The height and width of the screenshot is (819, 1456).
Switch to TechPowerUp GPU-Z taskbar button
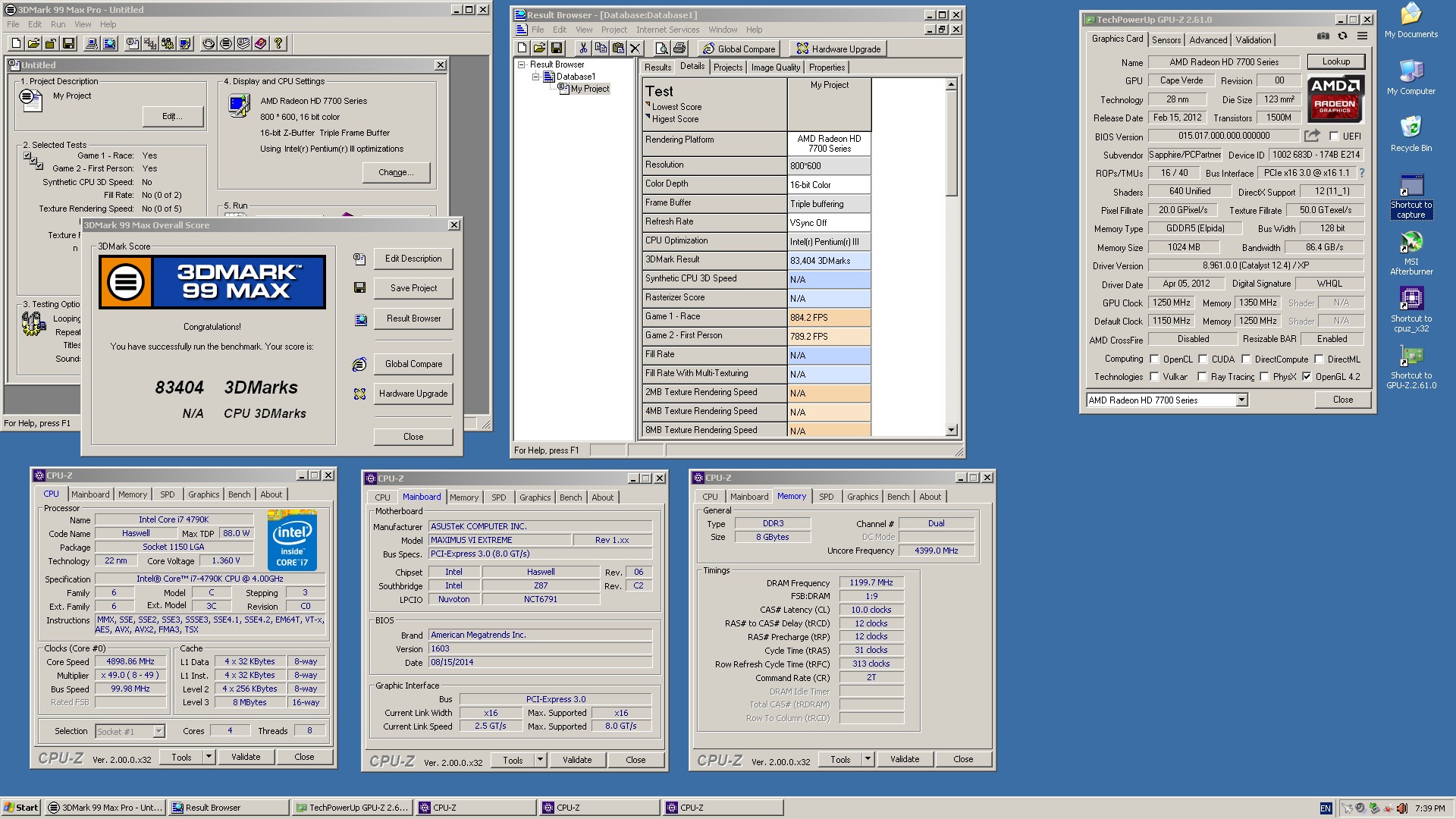point(353,808)
